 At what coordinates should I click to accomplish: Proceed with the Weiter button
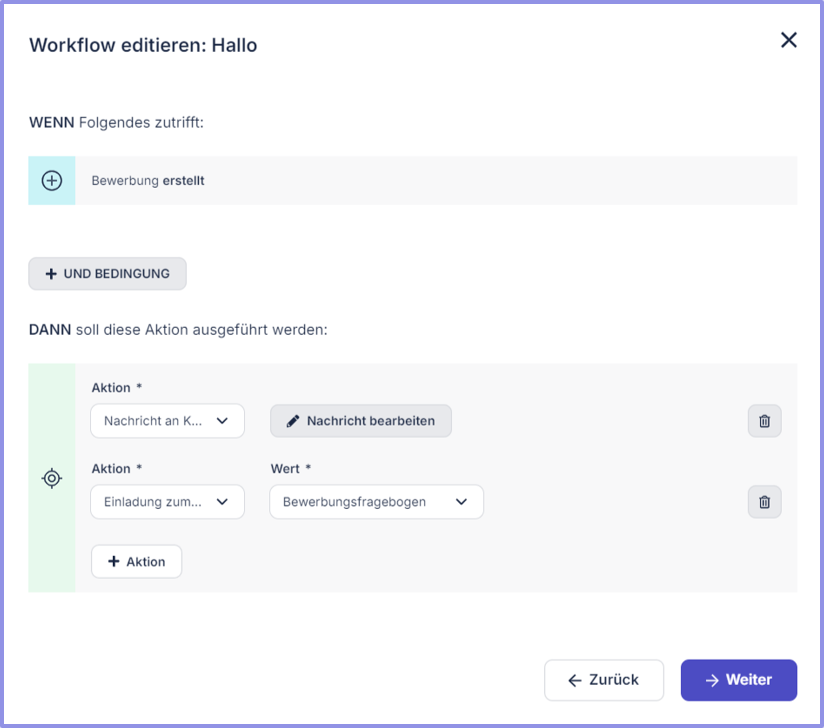click(x=738, y=680)
